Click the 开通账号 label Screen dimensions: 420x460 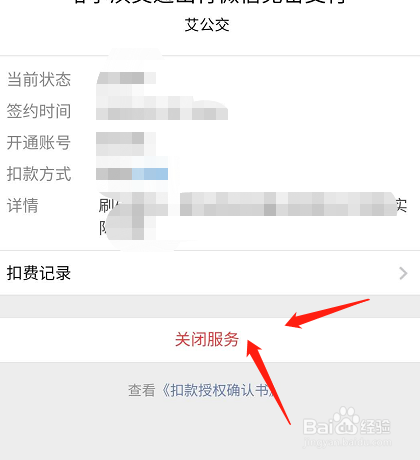(x=39, y=143)
